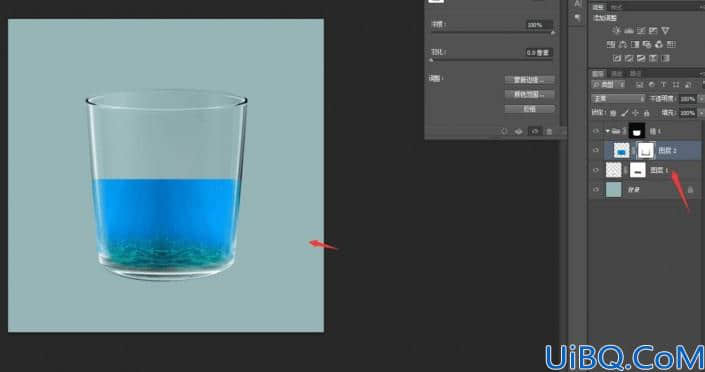The height and width of the screenshot is (372, 705).
Task: Collapse the Group 1 disclosure triangle
Action: pyautogui.click(x=607, y=131)
